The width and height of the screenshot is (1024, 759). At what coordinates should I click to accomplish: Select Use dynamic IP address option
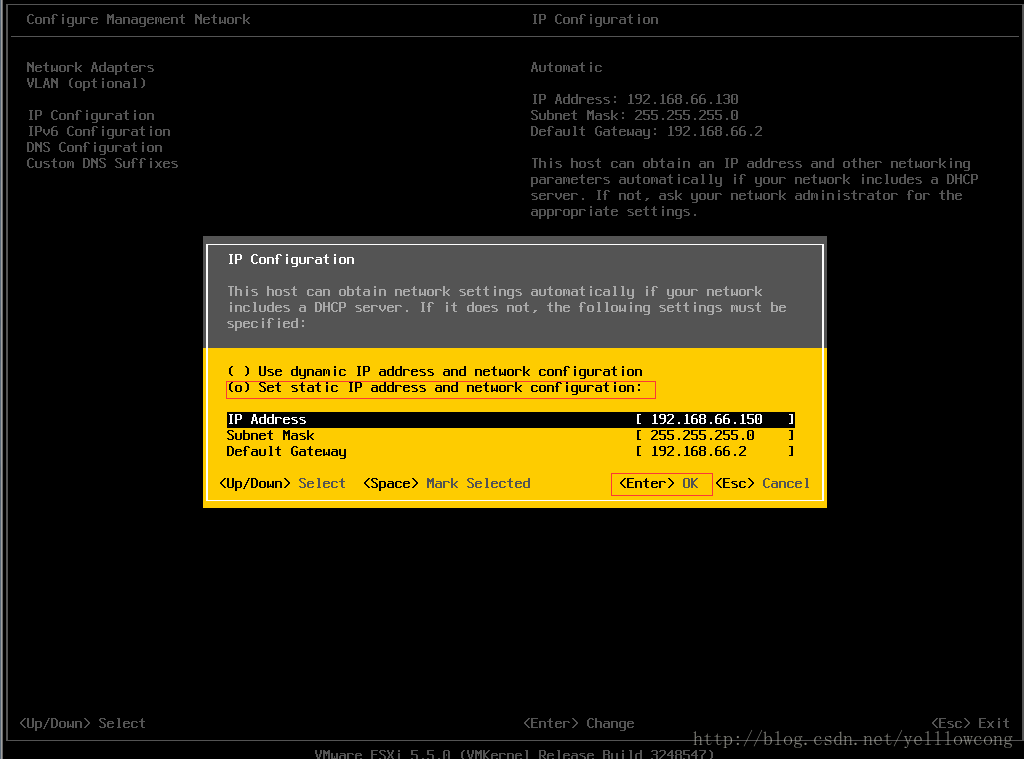[435, 372]
